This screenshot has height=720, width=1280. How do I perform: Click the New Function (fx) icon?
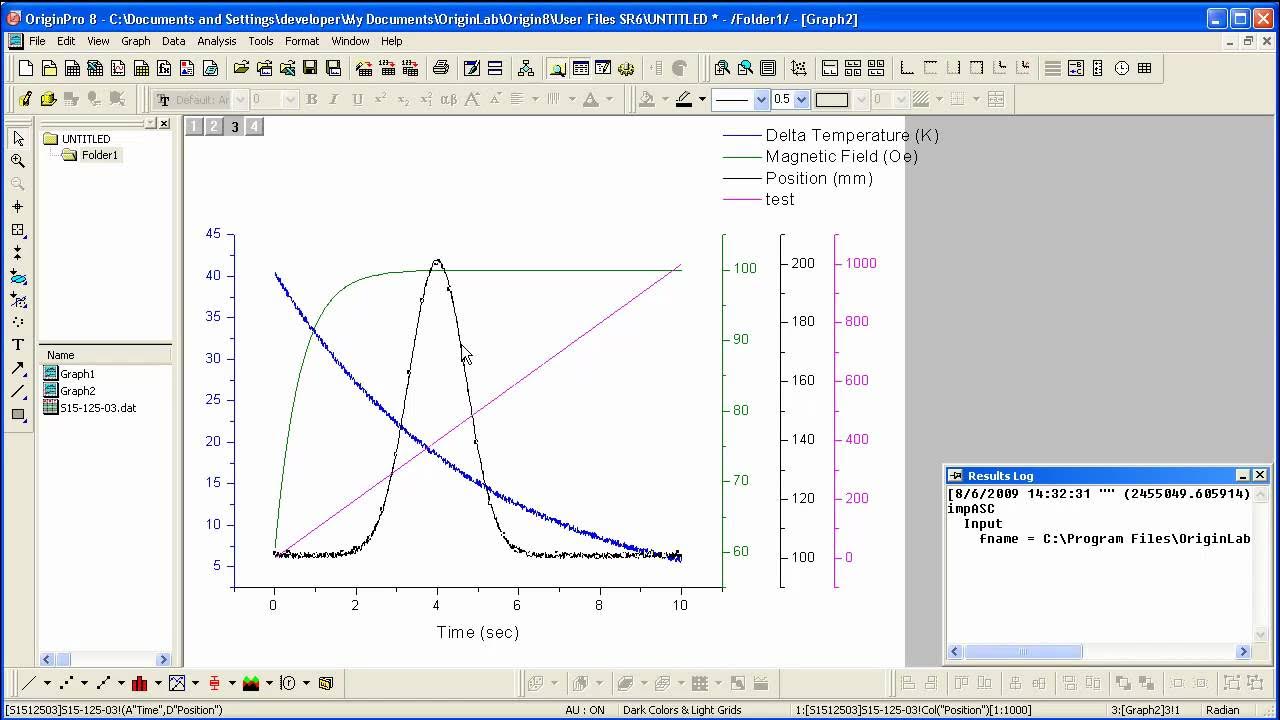[164, 68]
